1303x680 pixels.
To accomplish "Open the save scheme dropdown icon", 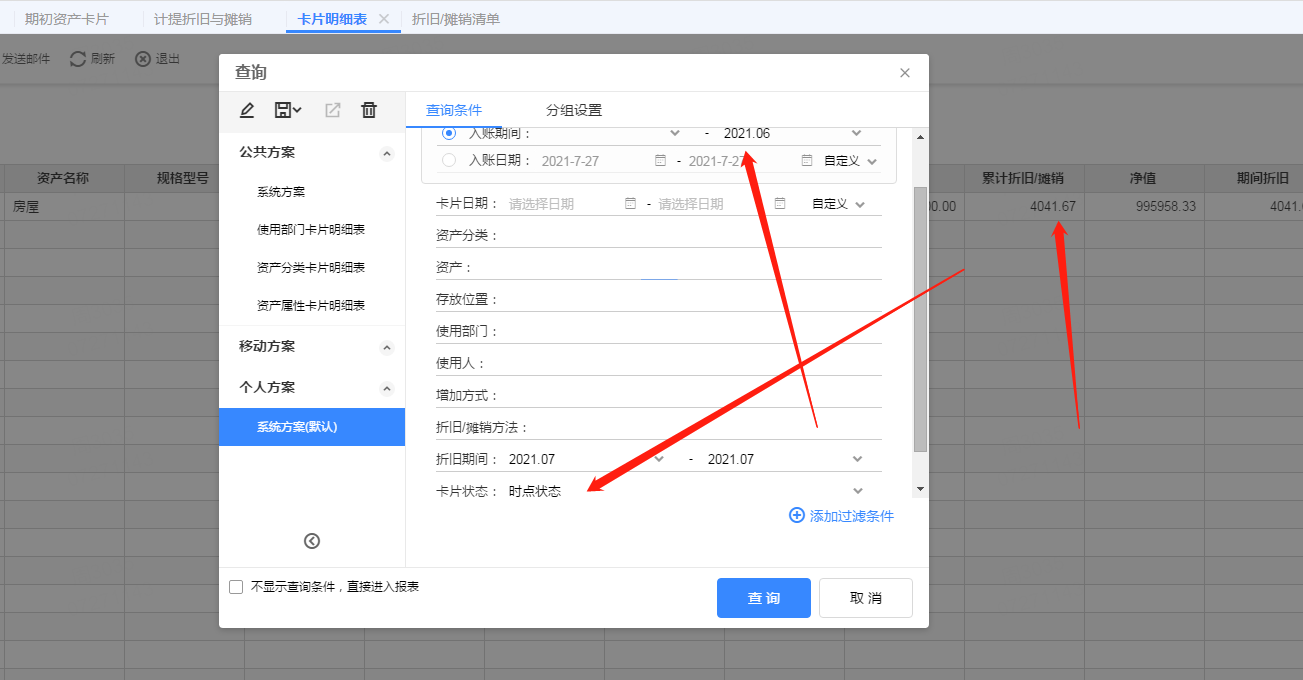I will pos(288,110).
